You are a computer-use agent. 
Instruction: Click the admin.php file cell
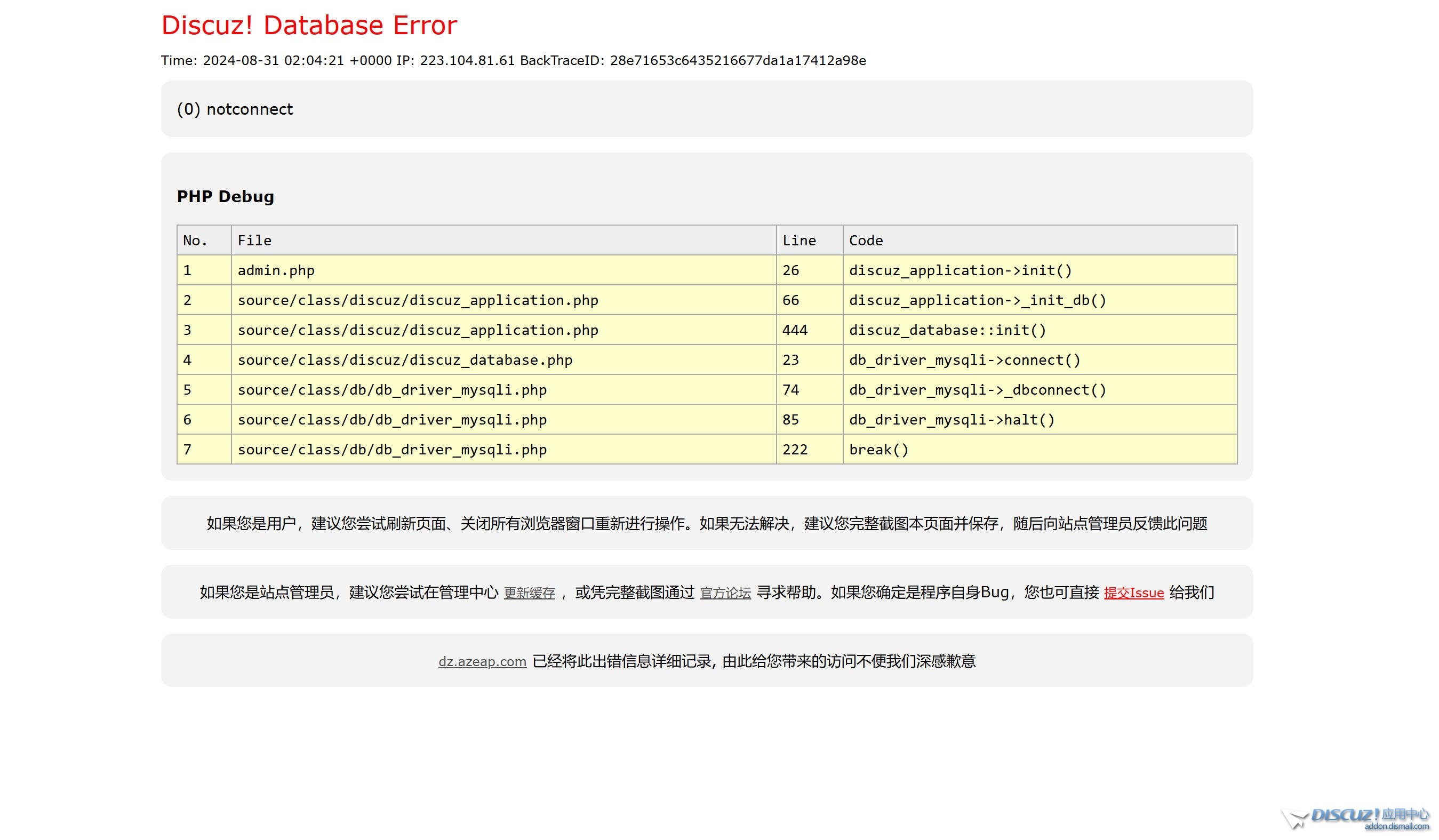[276, 271]
